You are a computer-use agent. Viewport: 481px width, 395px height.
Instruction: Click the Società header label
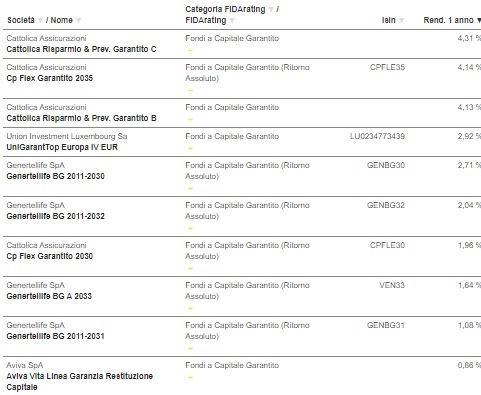tap(21, 20)
